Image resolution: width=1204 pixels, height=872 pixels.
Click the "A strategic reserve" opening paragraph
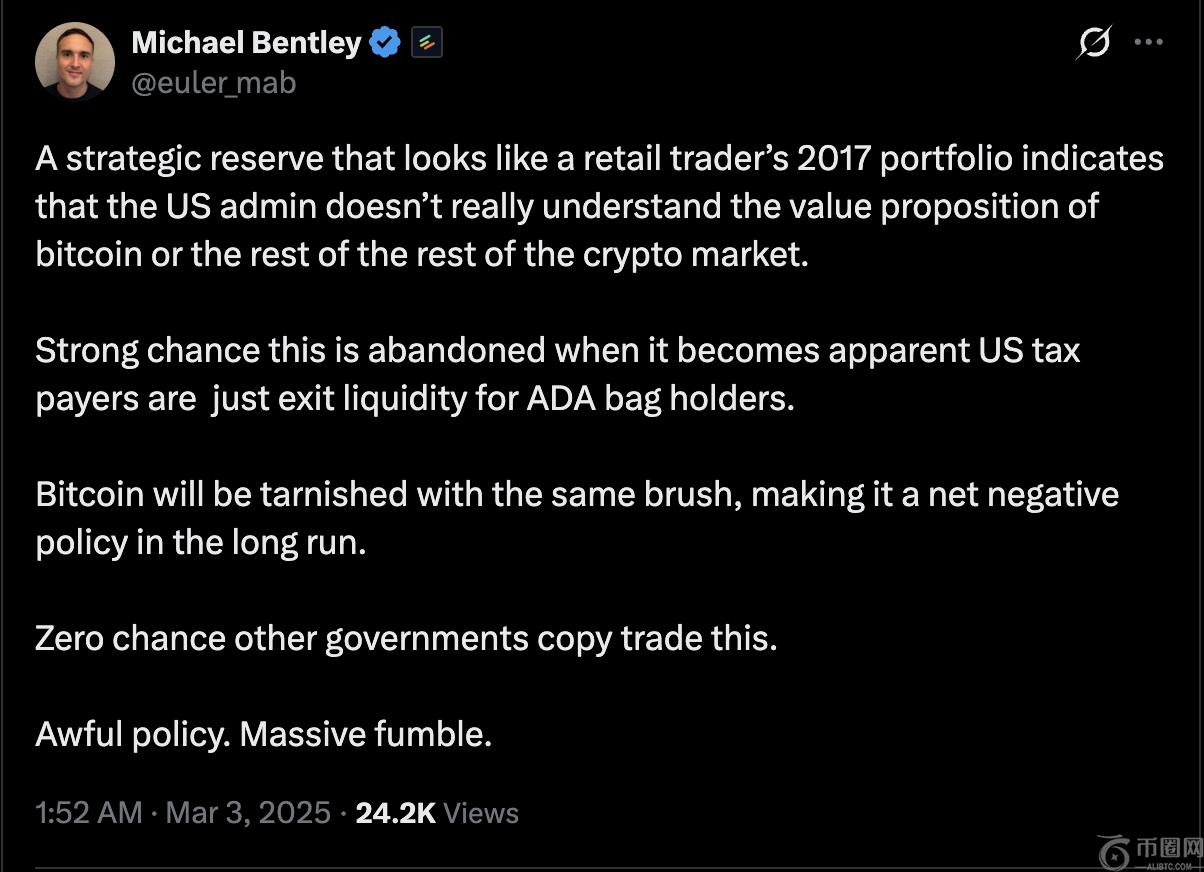tap(598, 206)
